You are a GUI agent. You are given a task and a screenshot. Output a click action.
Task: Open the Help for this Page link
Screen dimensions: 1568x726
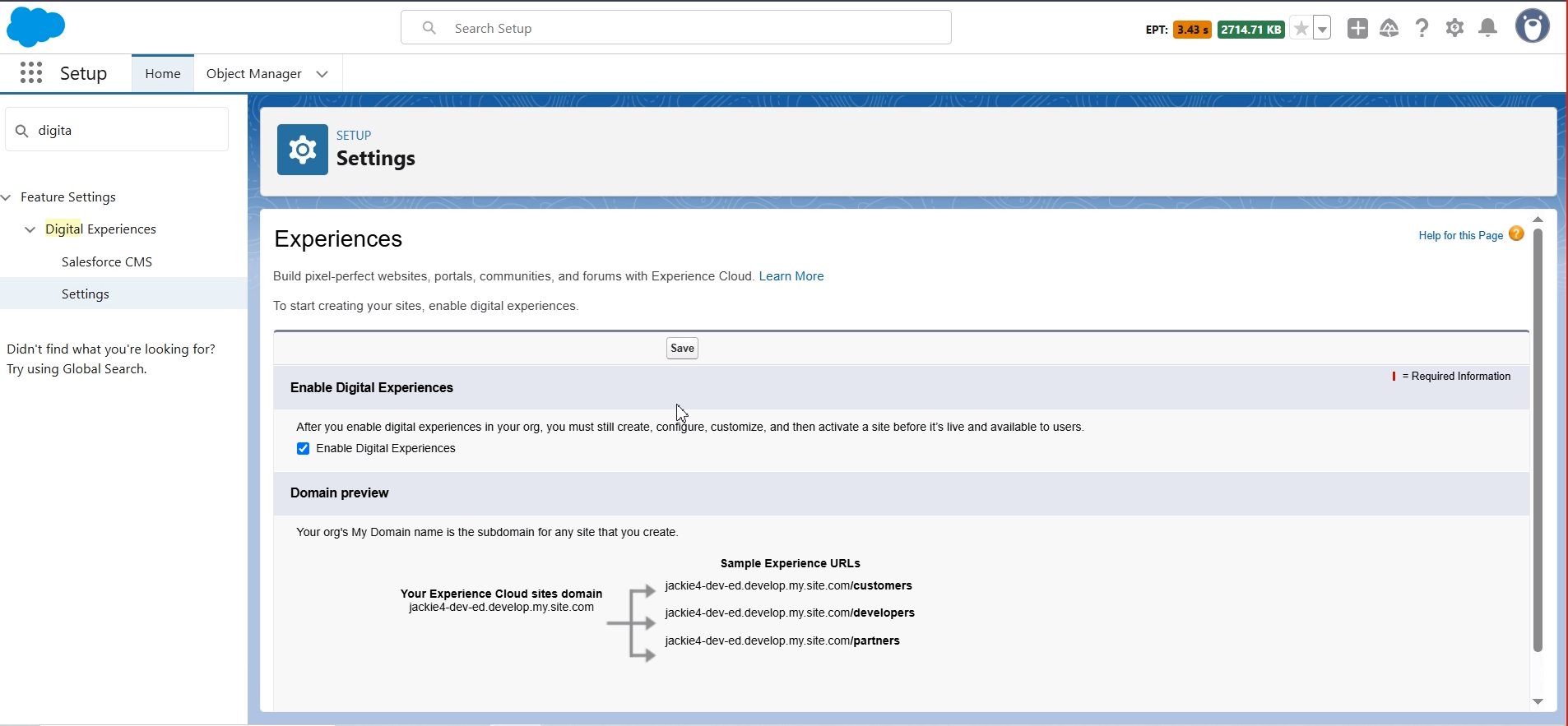pos(1461,235)
